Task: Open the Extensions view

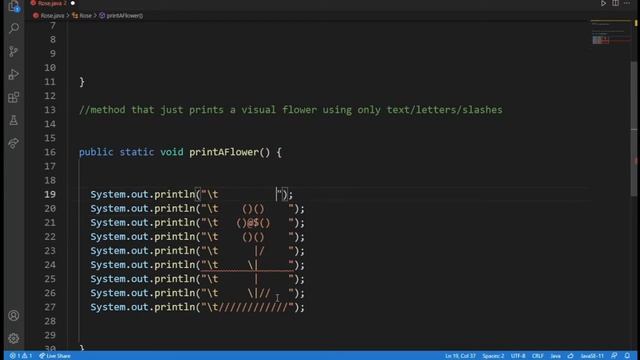Action: point(14,97)
